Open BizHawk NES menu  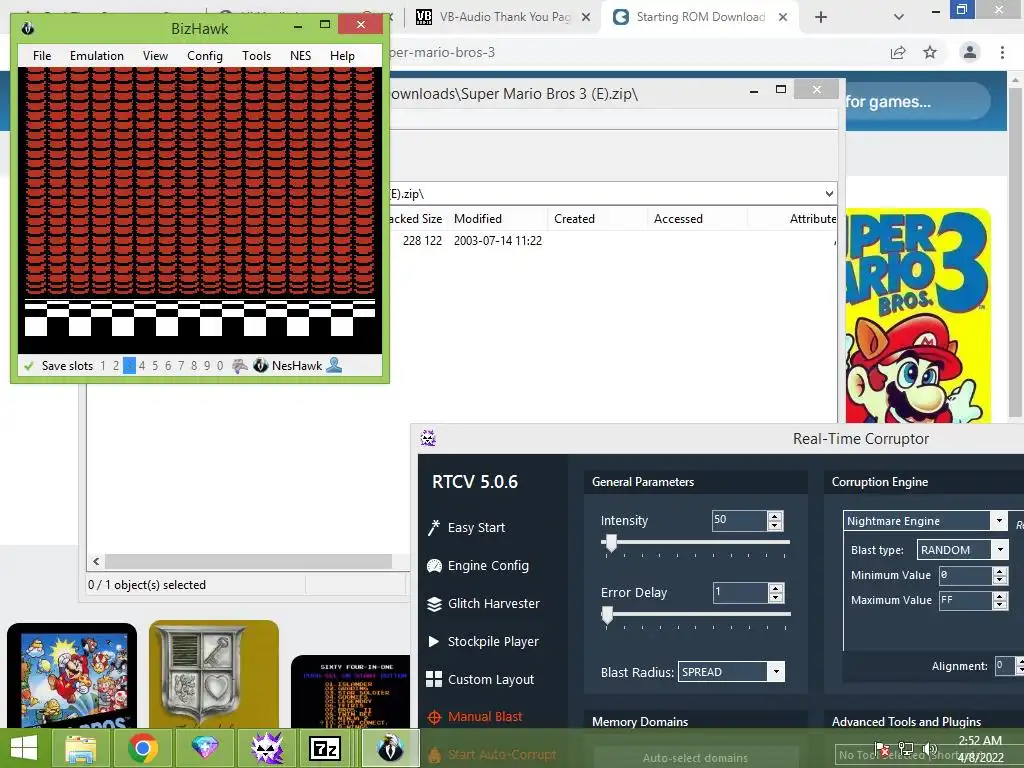pos(300,56)
